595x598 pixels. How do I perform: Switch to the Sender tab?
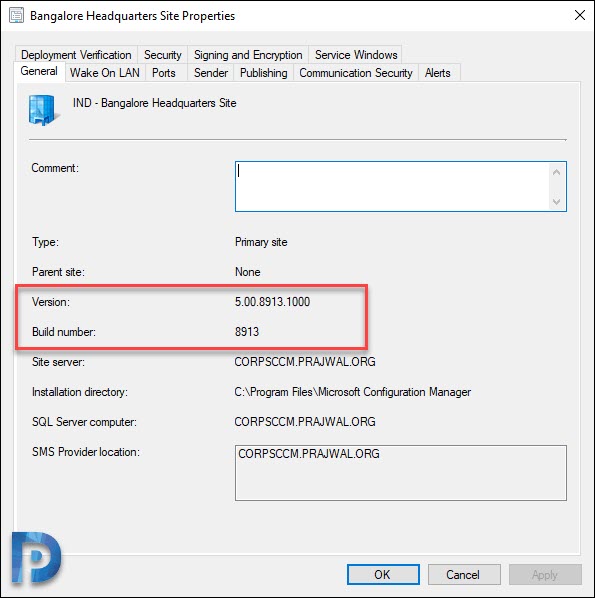[x=211, y=72]
